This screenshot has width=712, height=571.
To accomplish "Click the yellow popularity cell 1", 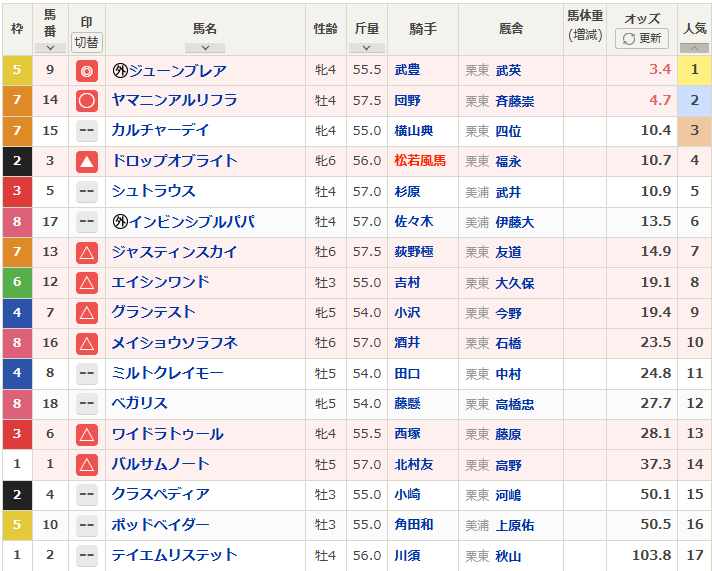I will (694, 70).
